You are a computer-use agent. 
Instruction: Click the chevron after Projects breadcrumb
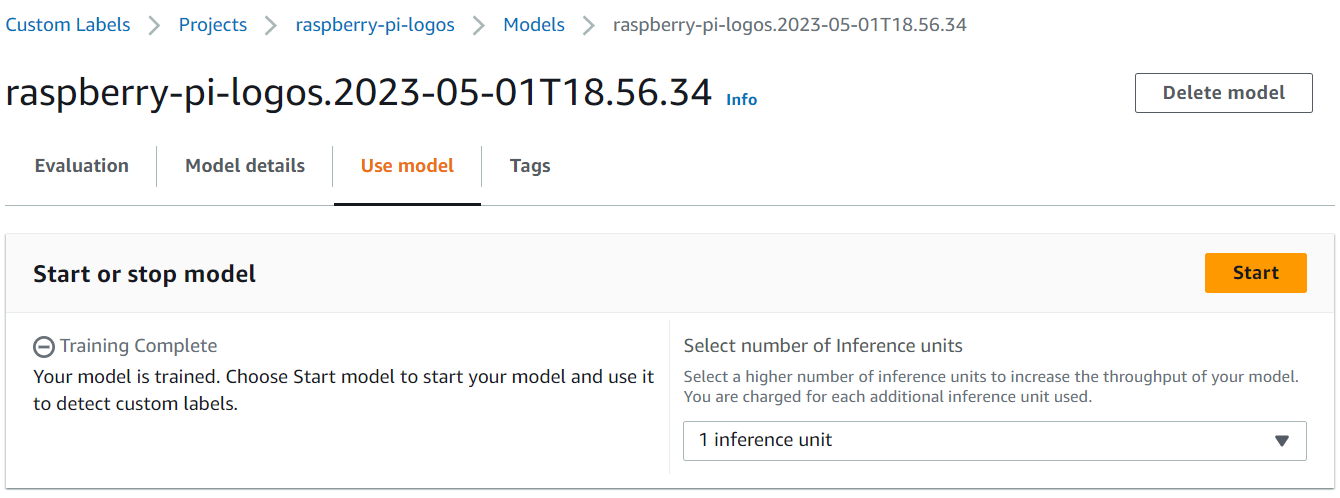(271, 26)
